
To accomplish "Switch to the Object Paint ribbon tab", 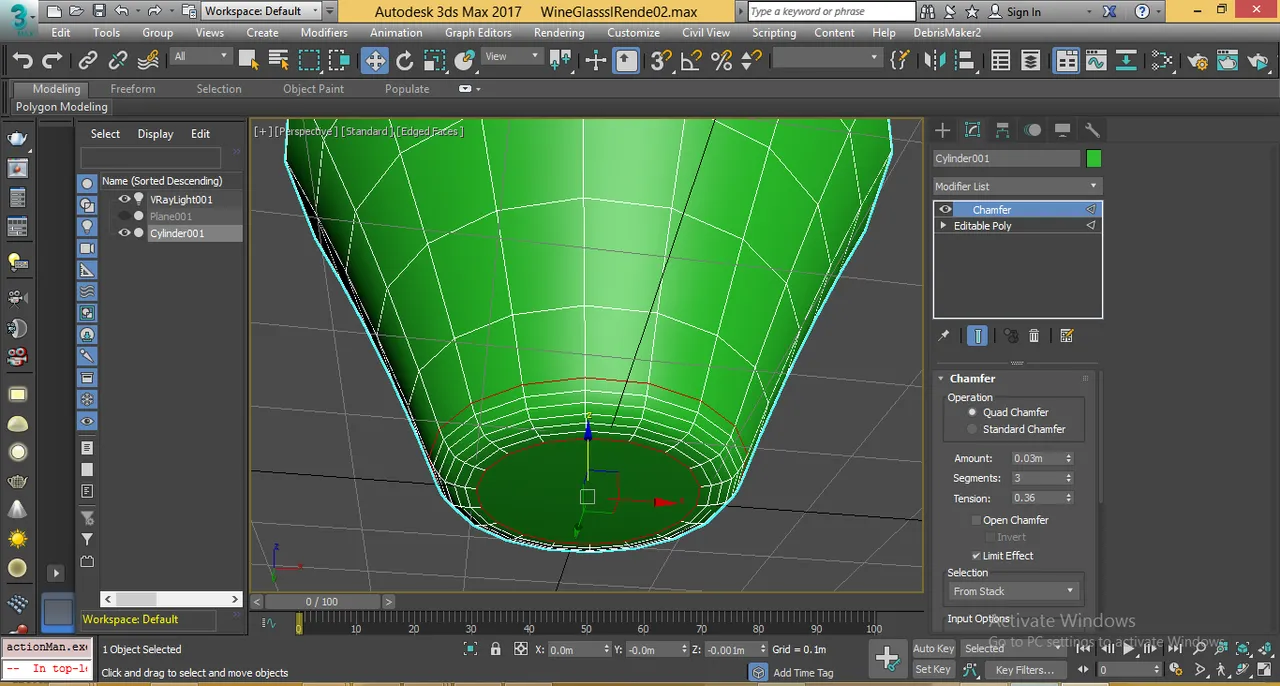I will tap(313, 88).
